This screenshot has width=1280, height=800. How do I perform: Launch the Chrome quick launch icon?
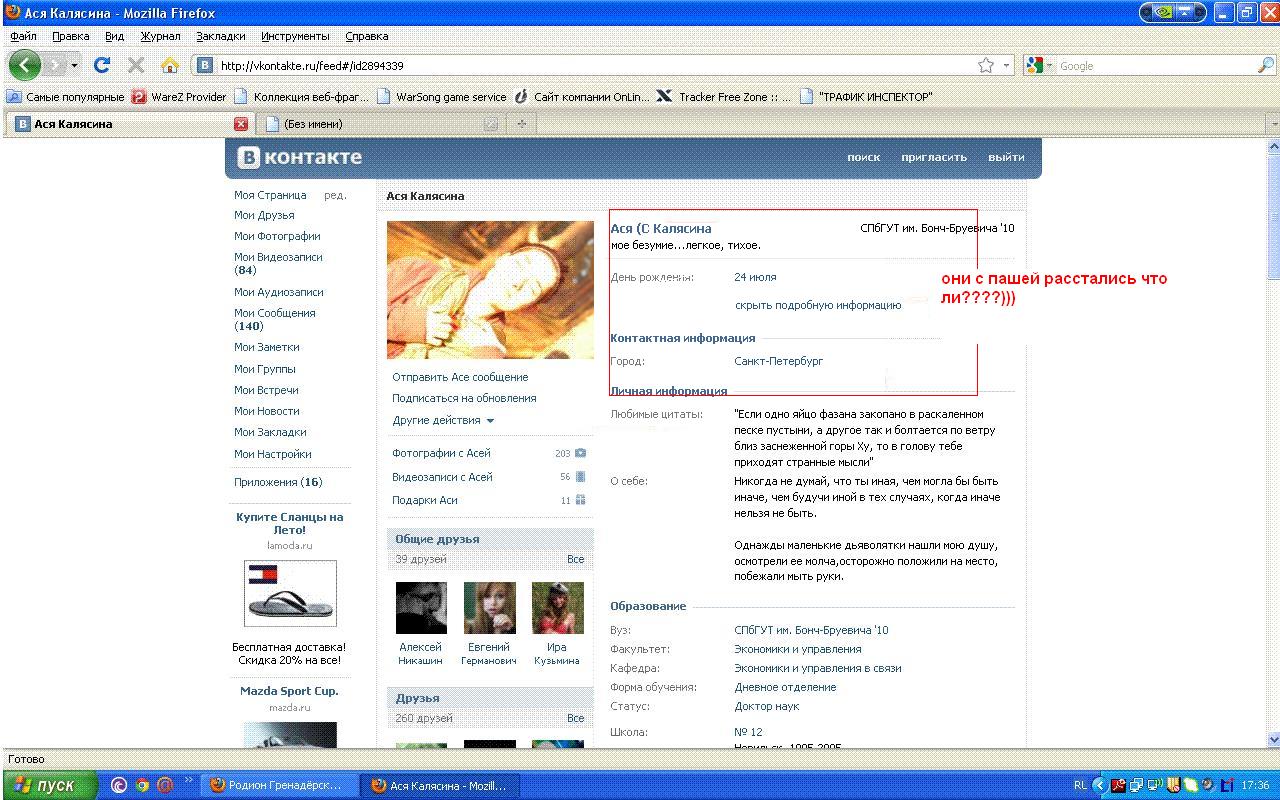click(142, 785)
